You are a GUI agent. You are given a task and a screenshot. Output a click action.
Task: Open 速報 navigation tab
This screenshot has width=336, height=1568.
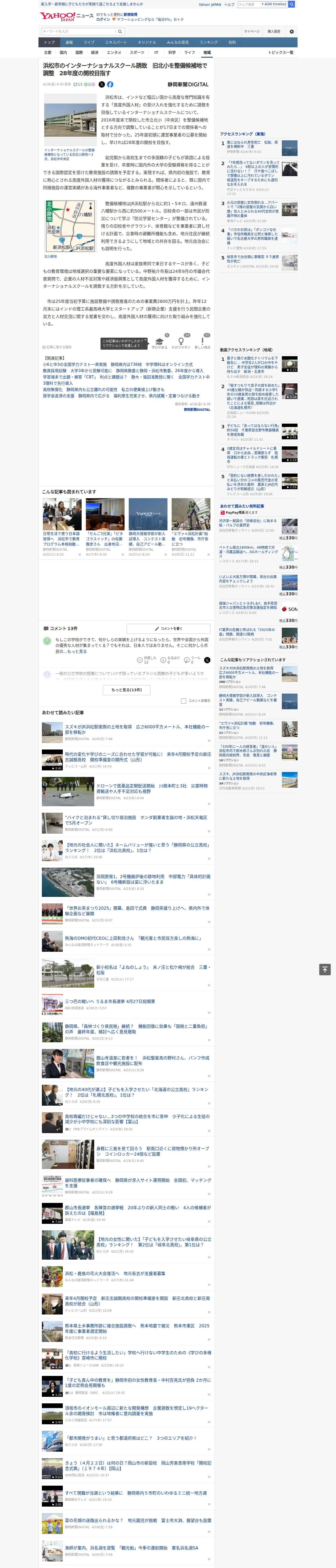pyautogui.click(x=69, y=43)
